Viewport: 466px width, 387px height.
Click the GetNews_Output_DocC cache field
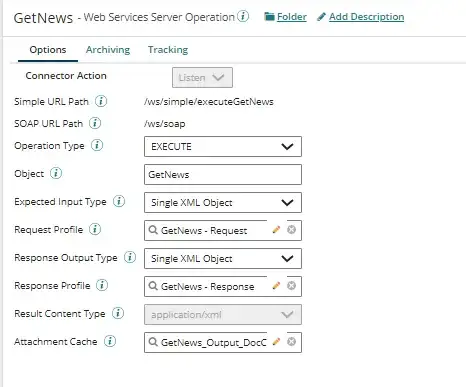(x=223, y=342)
